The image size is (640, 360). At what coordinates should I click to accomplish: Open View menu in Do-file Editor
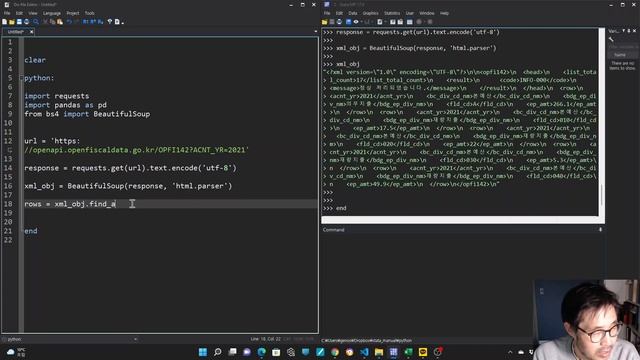click(x=33, y=13)
